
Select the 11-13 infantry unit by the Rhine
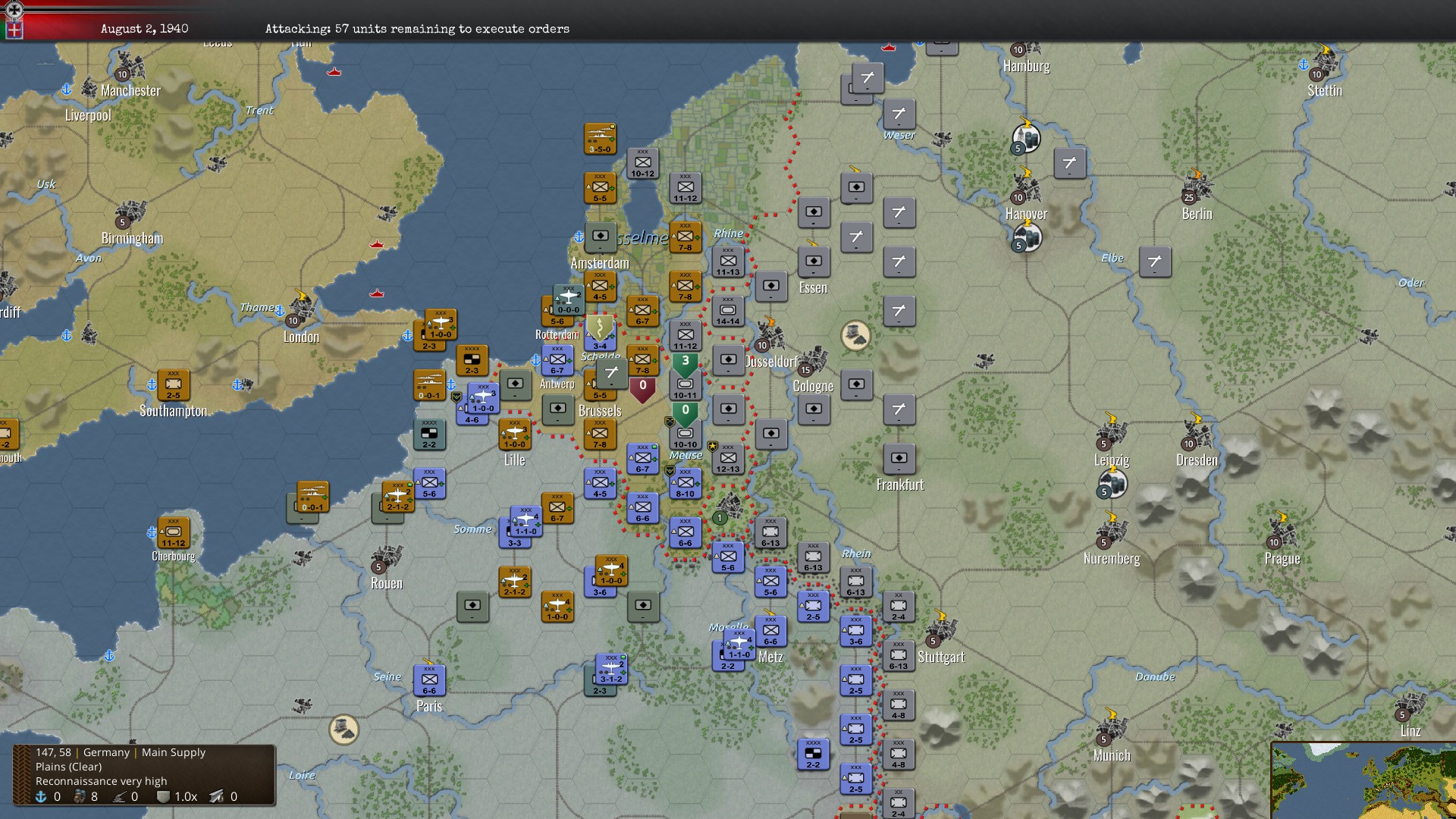tap(728, 262)
